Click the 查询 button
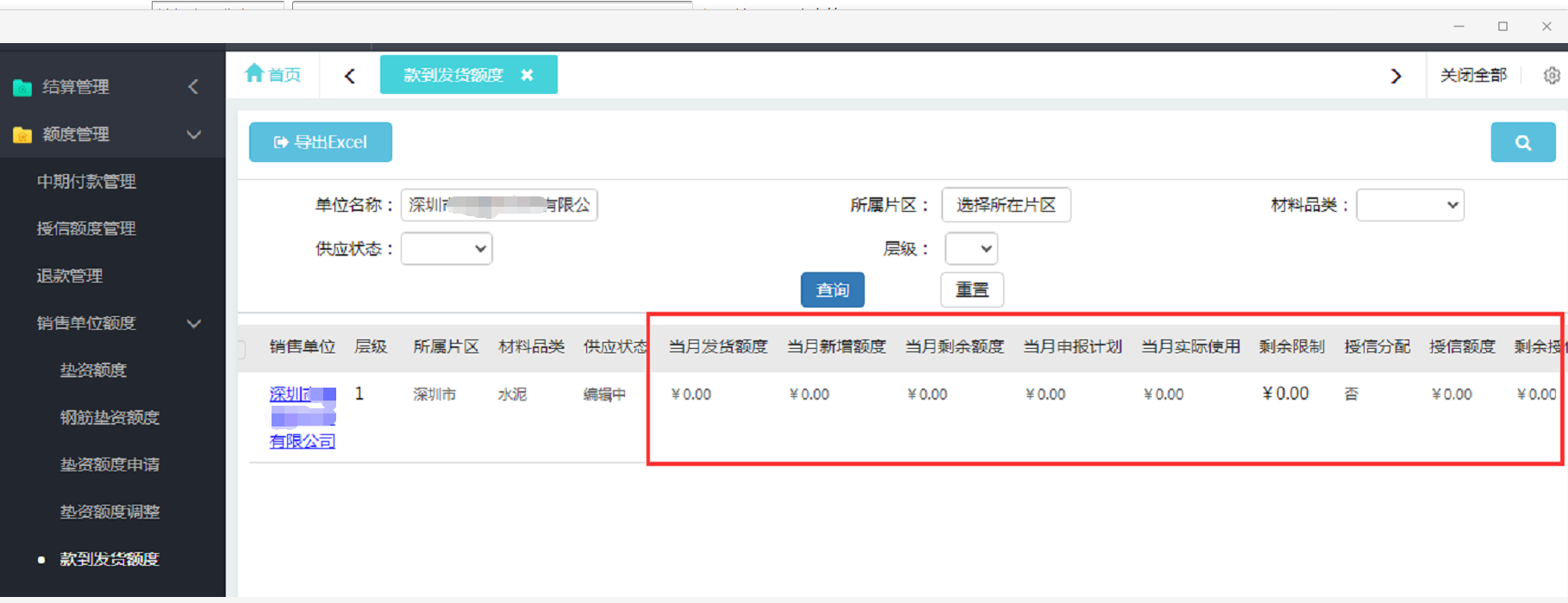 tap(833, 289)
